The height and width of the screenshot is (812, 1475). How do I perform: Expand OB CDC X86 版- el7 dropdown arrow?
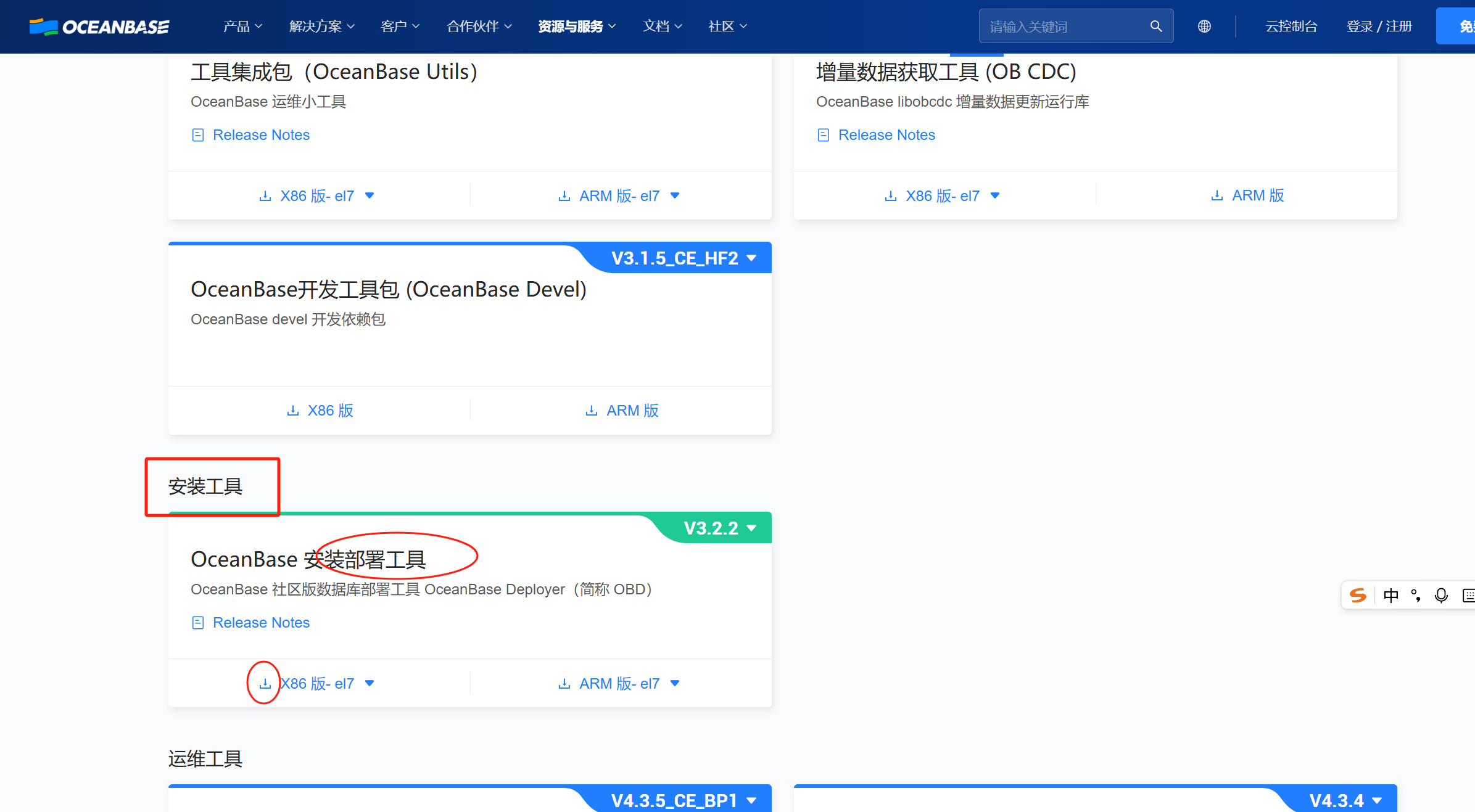(995, 196)
